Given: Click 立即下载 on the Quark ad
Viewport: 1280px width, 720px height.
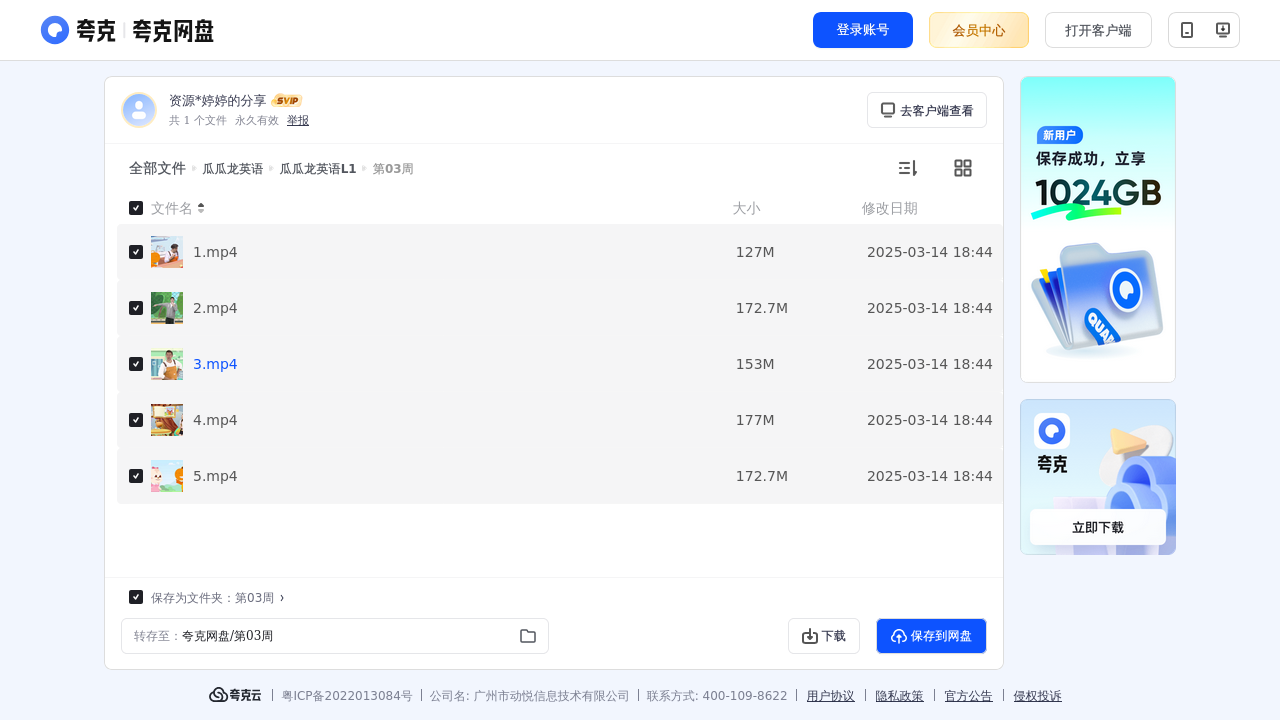Looking at the screenshot, I should (x=1098, y=527).
